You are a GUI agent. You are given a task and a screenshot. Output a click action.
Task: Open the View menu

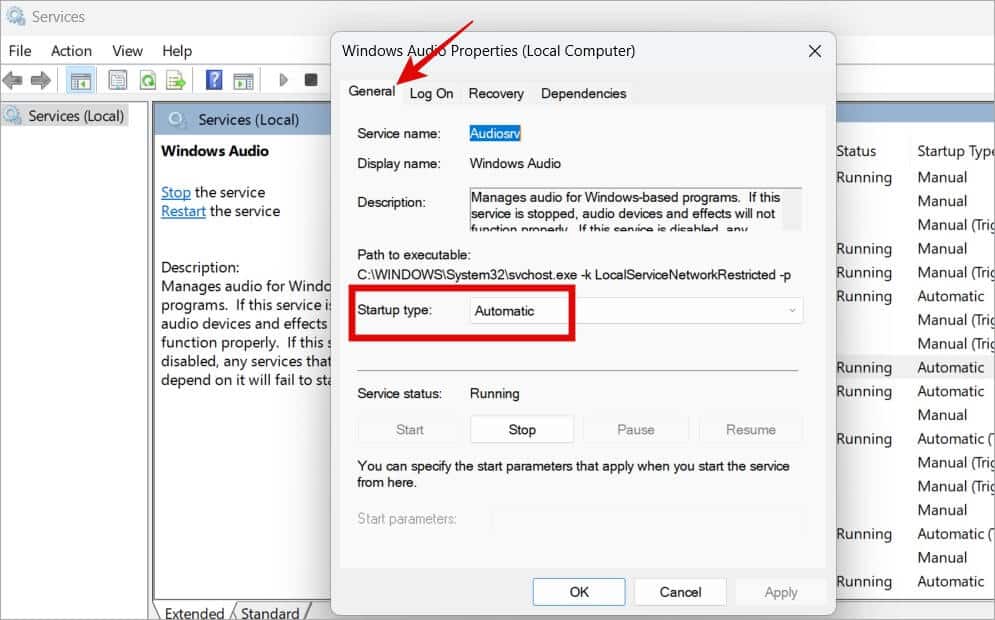[127, 51]
